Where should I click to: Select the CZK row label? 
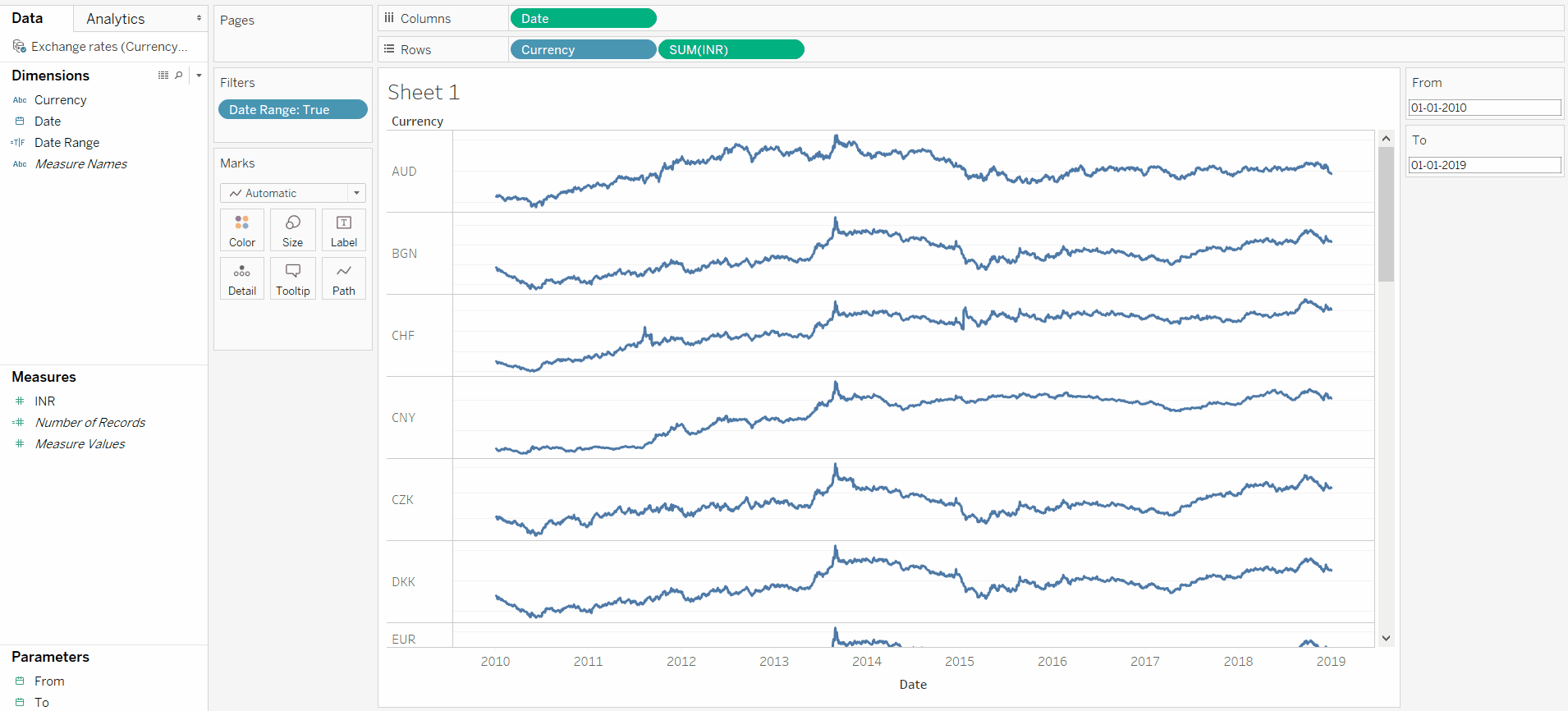pos(402,500)
